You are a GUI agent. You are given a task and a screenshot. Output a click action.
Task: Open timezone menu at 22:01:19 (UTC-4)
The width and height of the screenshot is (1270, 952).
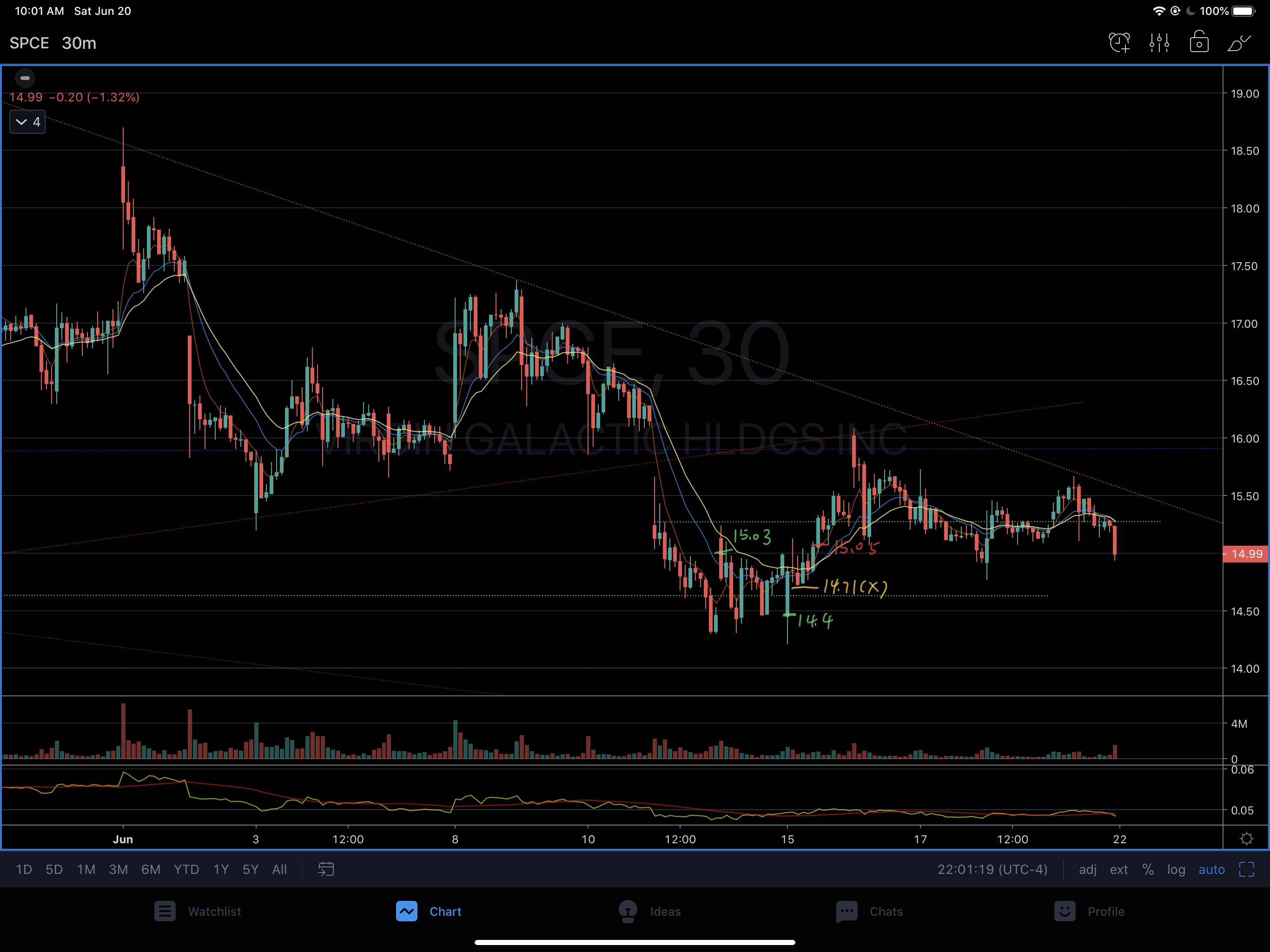(x=992, y=869)
